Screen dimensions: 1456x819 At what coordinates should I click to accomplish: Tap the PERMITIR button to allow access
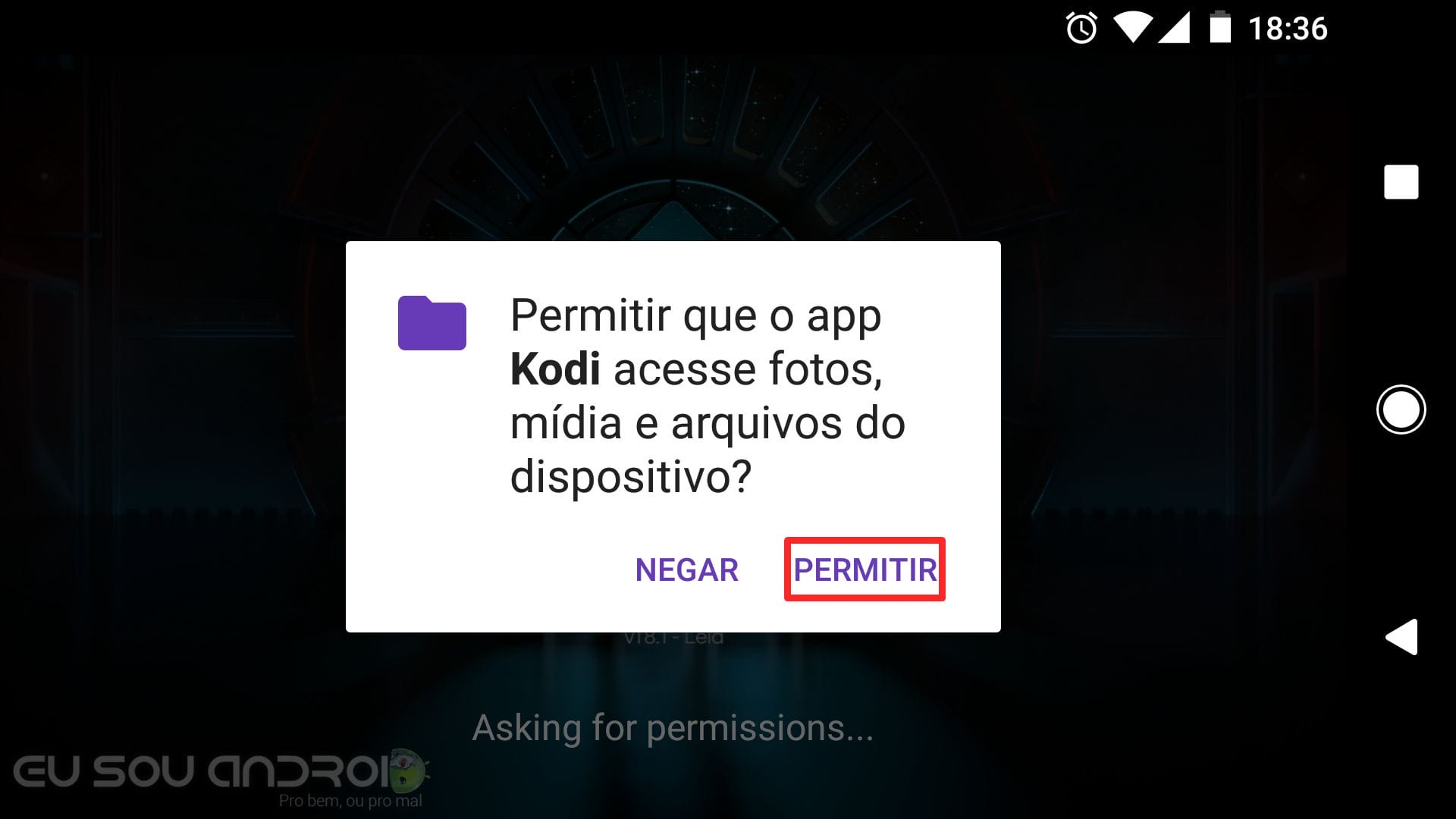coord(864,570)
